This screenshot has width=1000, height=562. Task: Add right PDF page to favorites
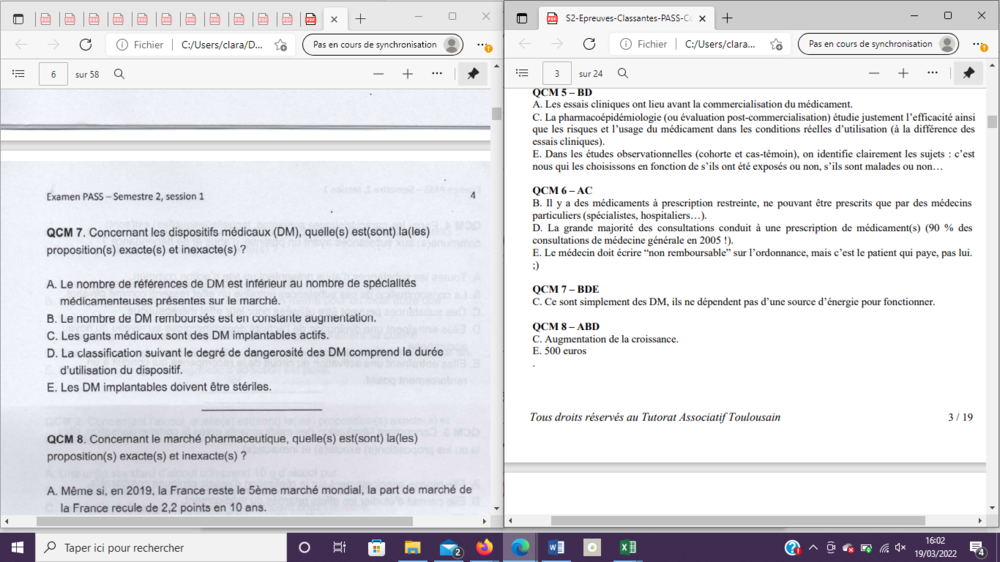pyautogui.click(x=776, y=45)
